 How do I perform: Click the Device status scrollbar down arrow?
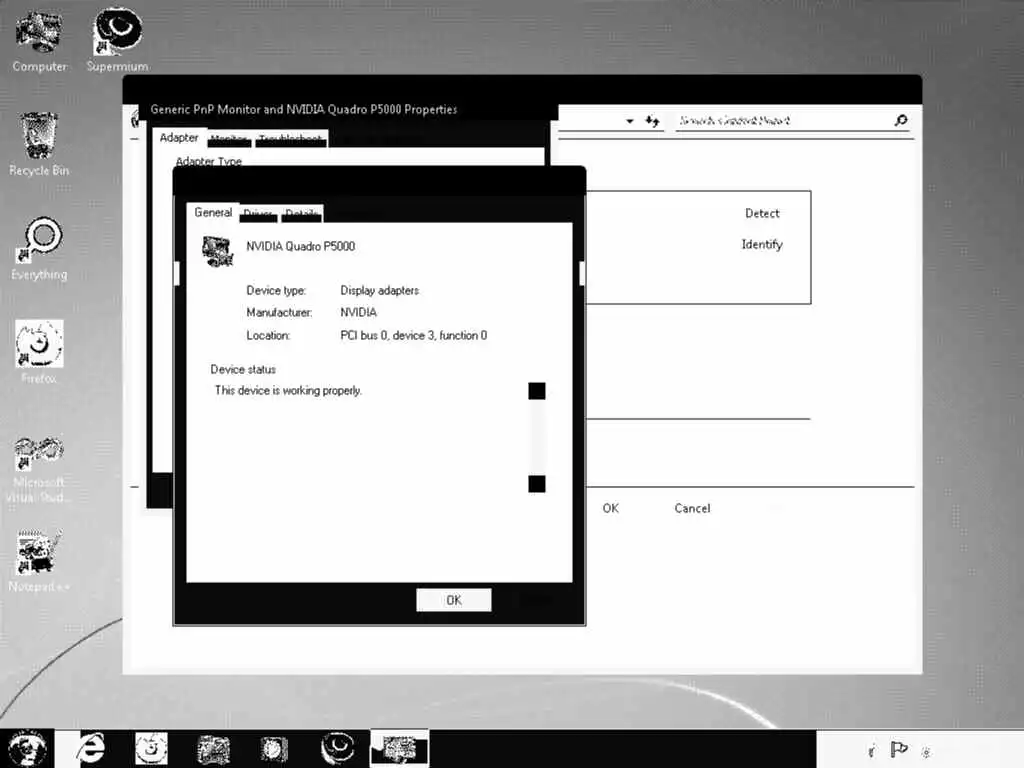click(537, 484)
